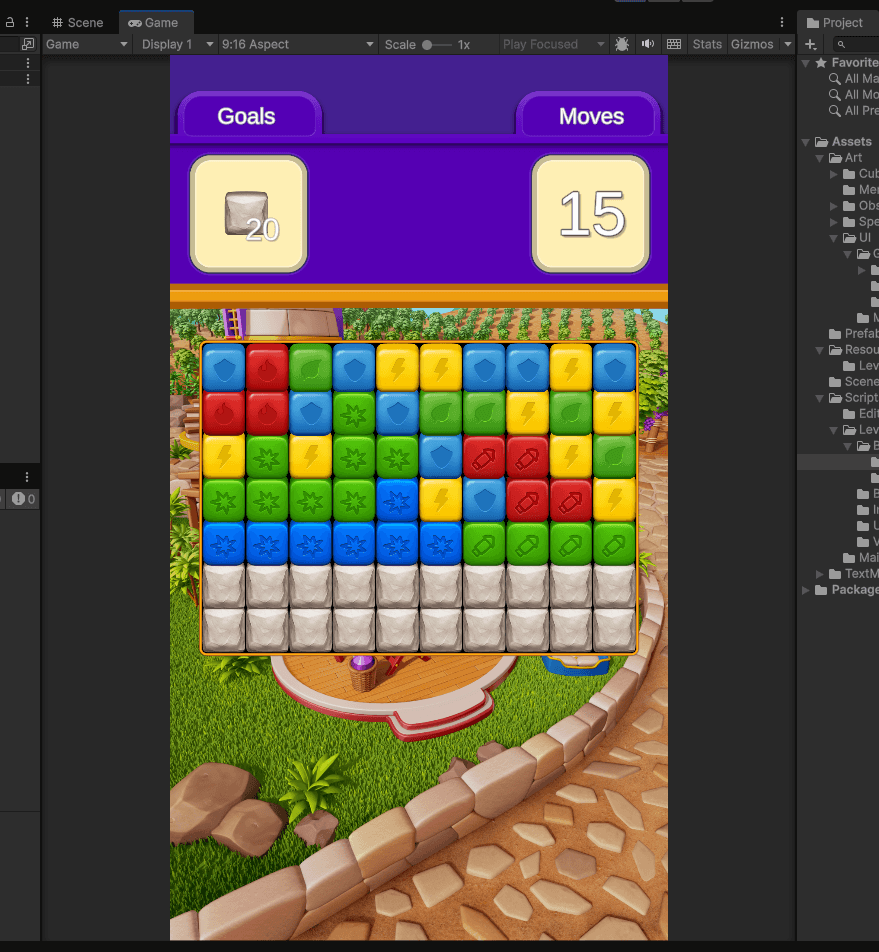Collapse the Assets folder arrow
Image resolution: width=879 pixels, height=952 pixels.
pos(806,142)
